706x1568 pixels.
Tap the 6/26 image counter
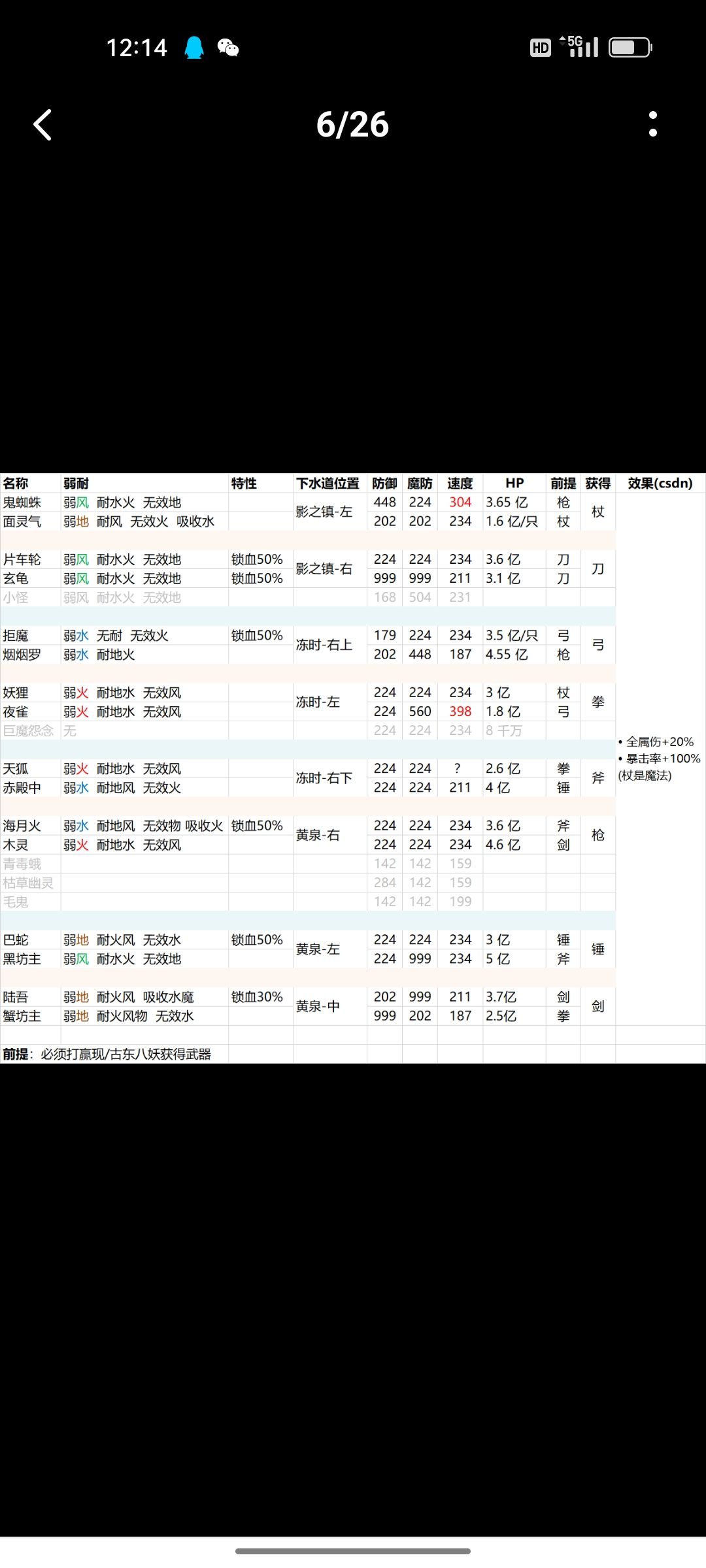coord(352,124)
